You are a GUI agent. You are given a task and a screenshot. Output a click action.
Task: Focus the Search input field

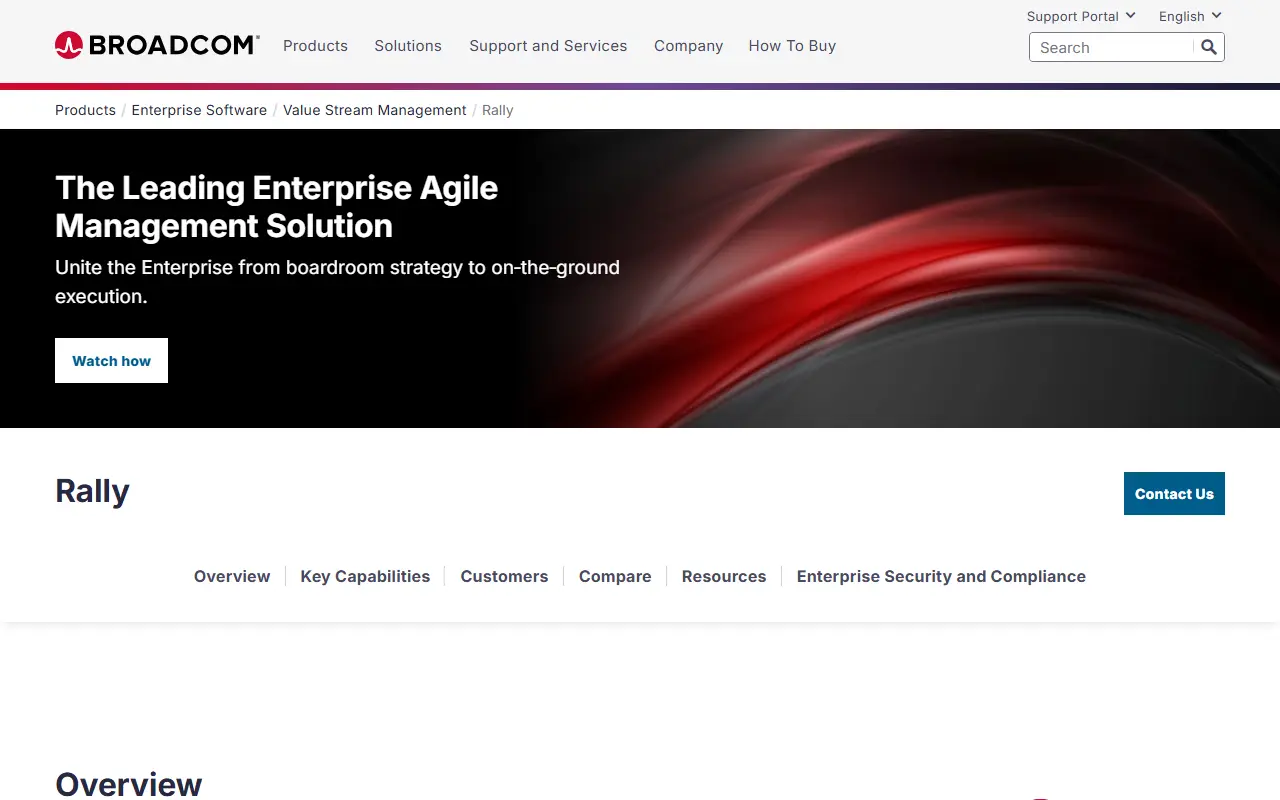point(1113,47)
